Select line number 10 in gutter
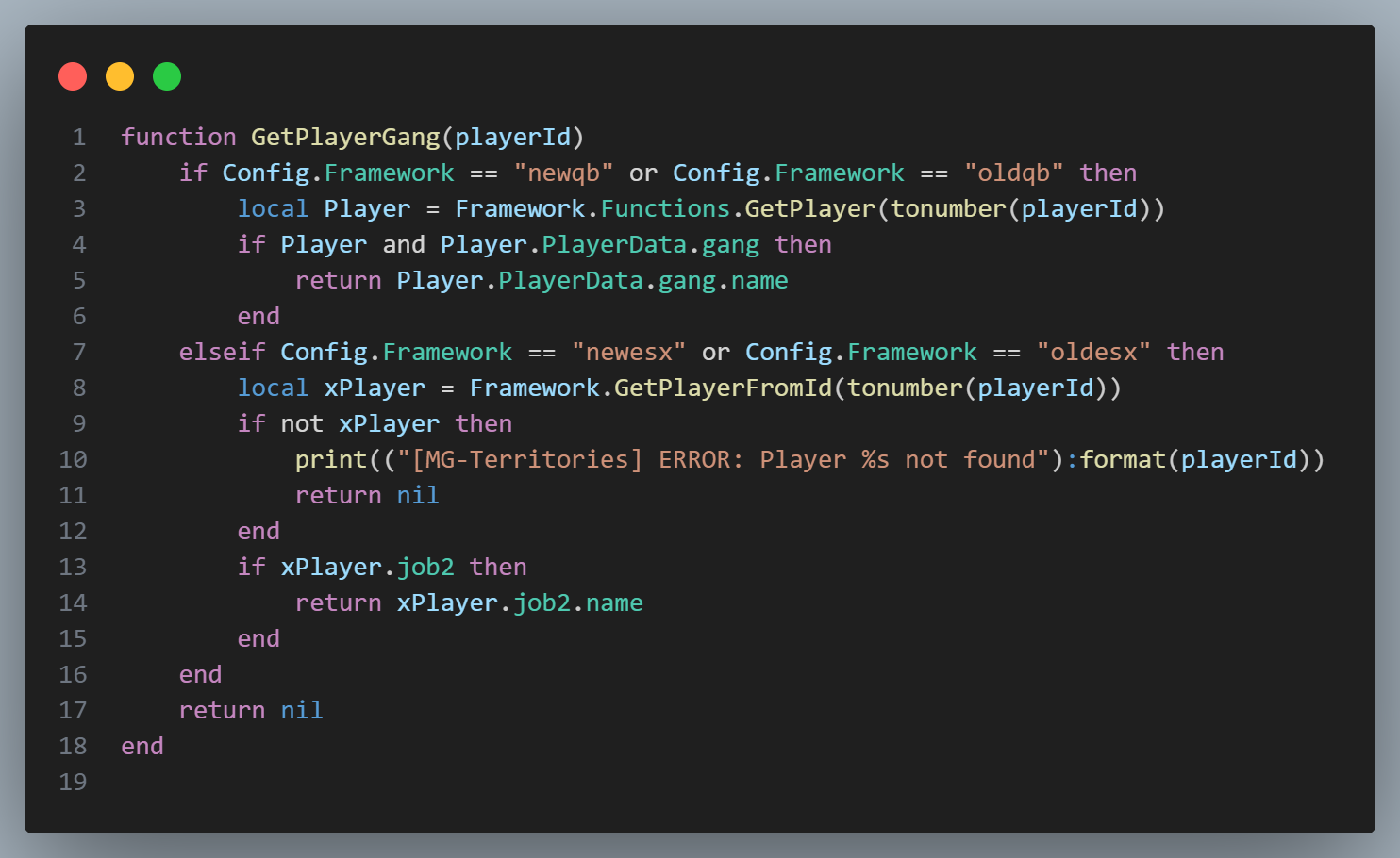The width and height of the screenshot is (1400, 858). [73, 460]
